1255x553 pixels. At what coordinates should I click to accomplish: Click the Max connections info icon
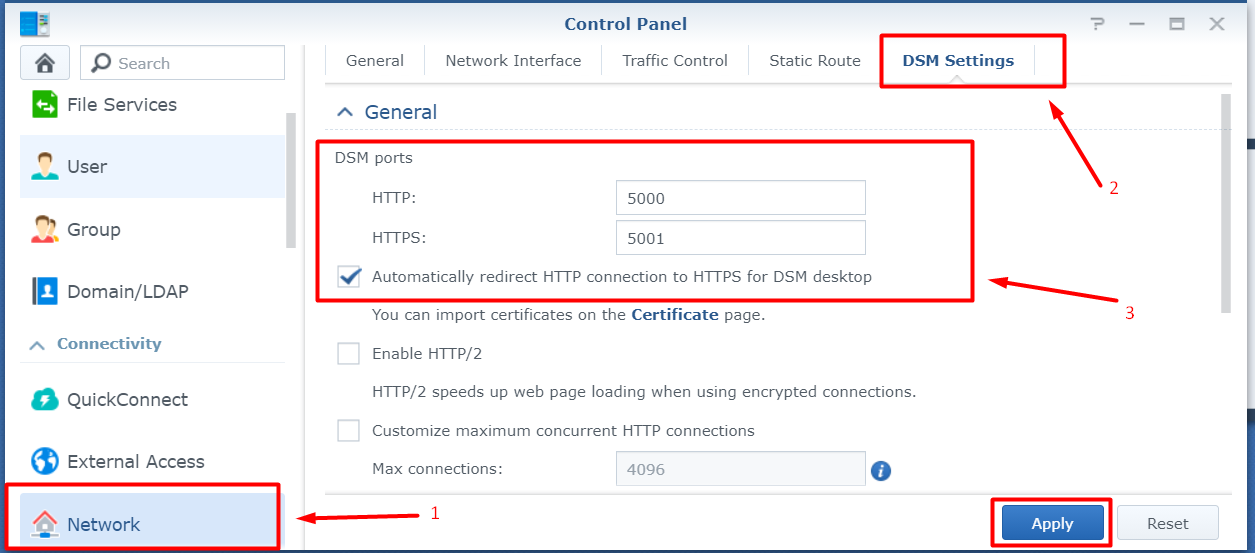tap(880, 469)
